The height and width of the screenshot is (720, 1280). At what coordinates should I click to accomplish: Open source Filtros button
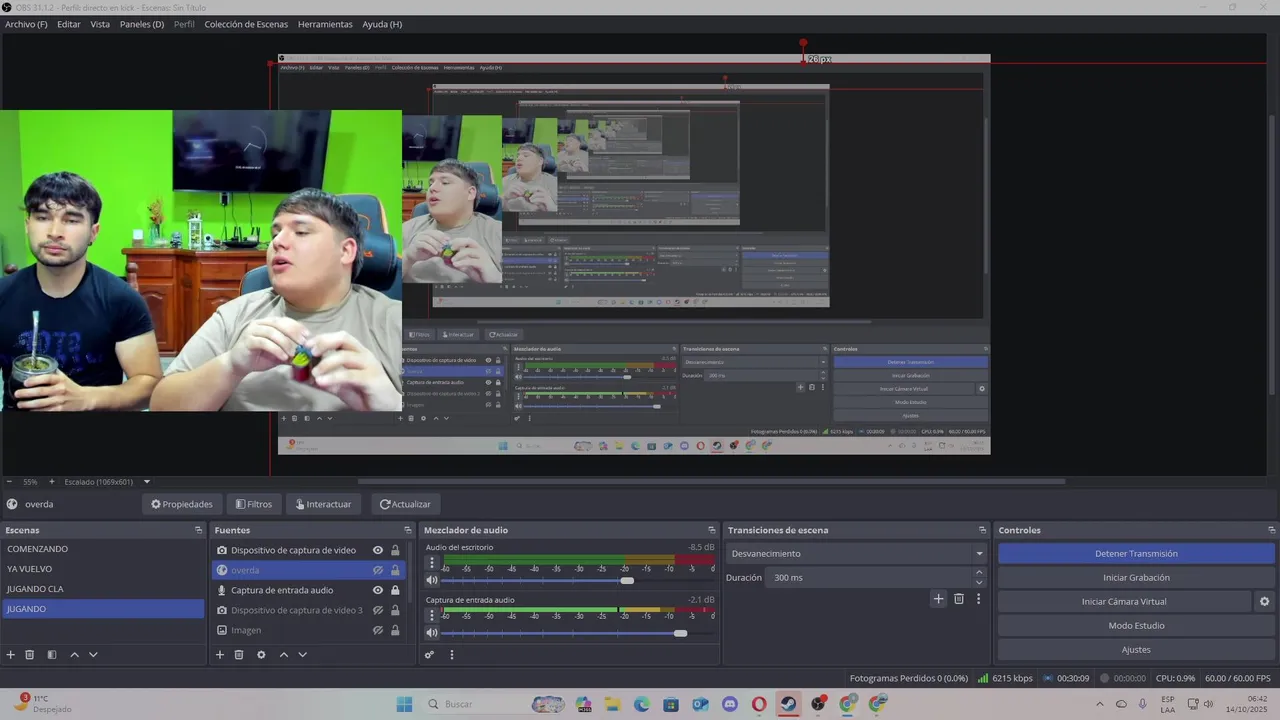253,504
